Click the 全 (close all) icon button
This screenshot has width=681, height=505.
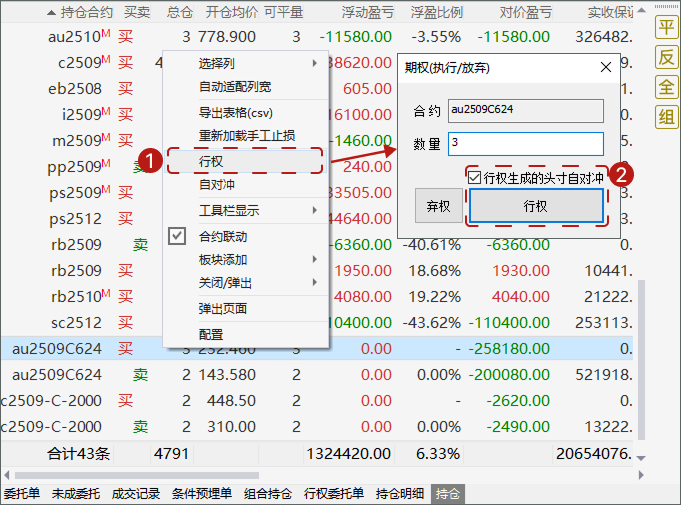click(x=666, y=87)
